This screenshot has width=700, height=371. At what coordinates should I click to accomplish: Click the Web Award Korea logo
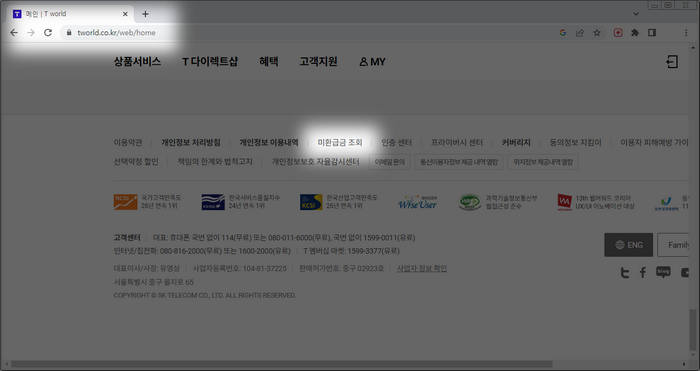565,202
